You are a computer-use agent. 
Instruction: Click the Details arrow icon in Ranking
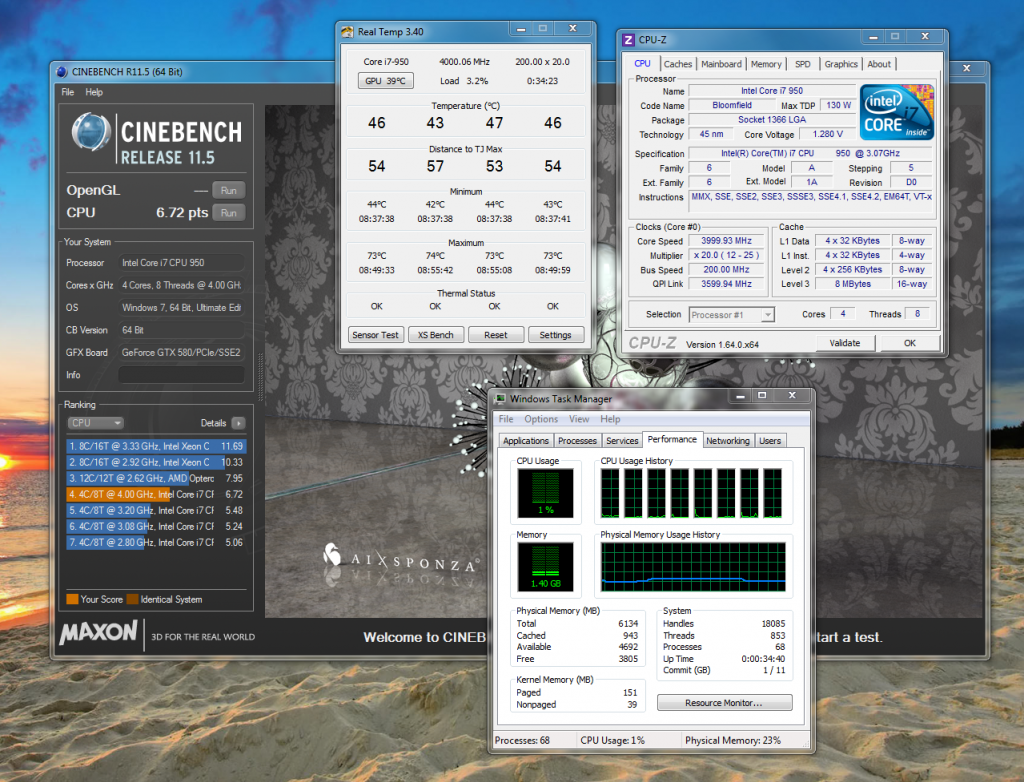pyautogui.click(x=238, y=423)
